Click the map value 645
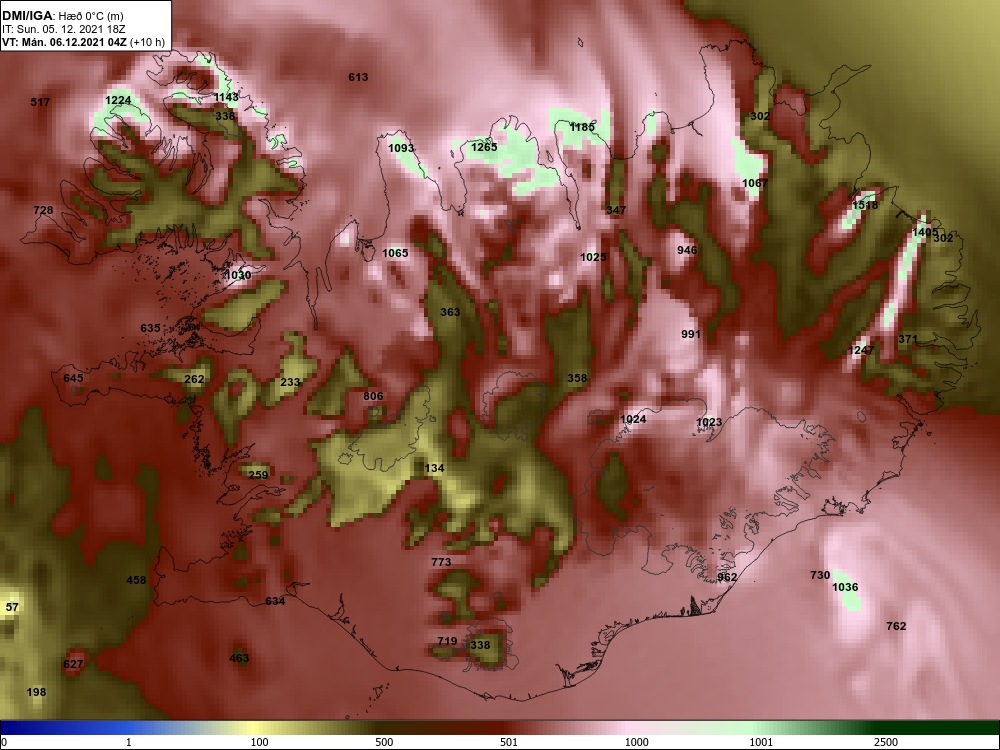The height and width of the screenshot is (750, 1000). (x=73, y=378)
